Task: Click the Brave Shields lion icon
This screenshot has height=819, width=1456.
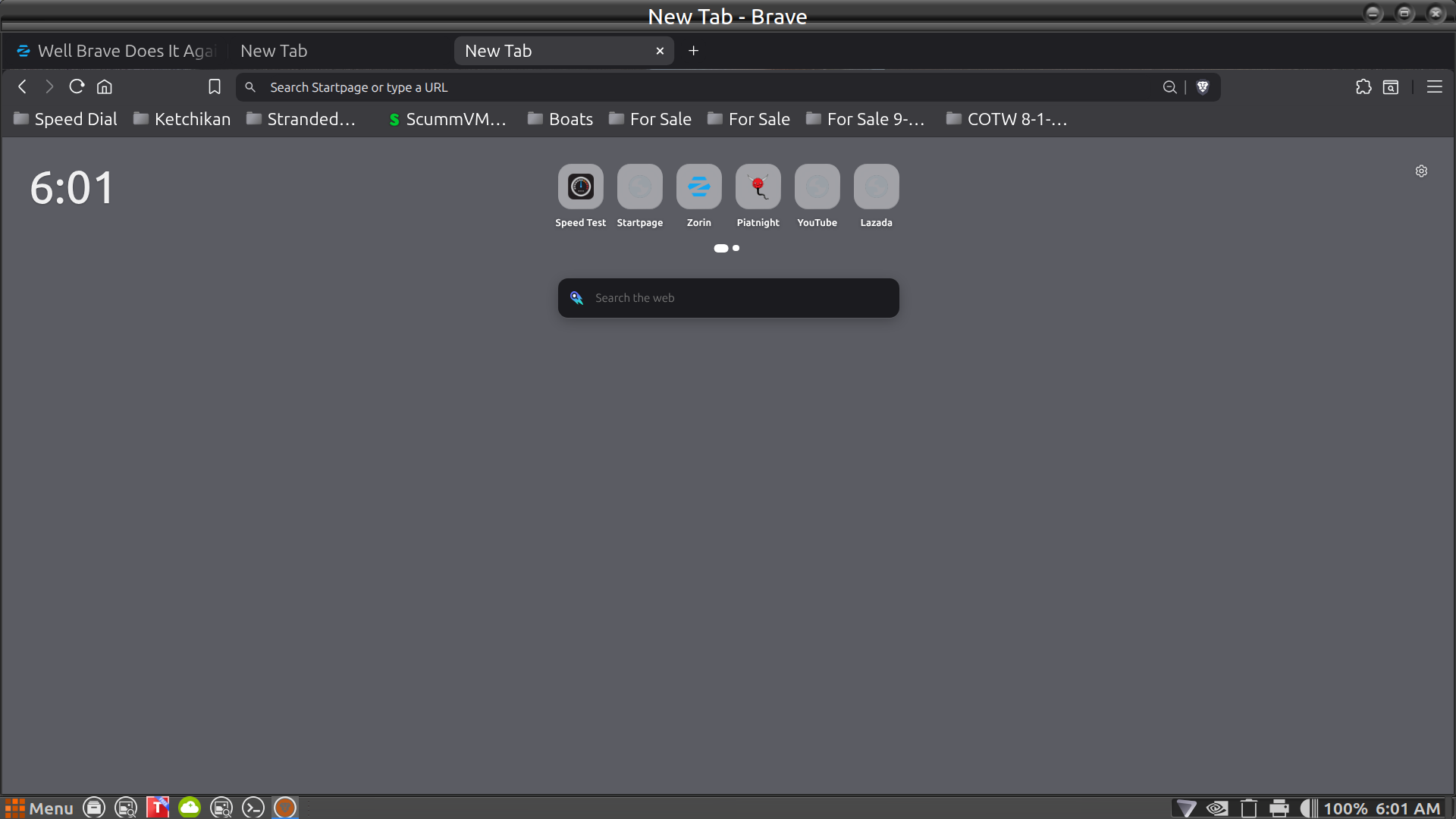Action: click(x=1203, y=87)
